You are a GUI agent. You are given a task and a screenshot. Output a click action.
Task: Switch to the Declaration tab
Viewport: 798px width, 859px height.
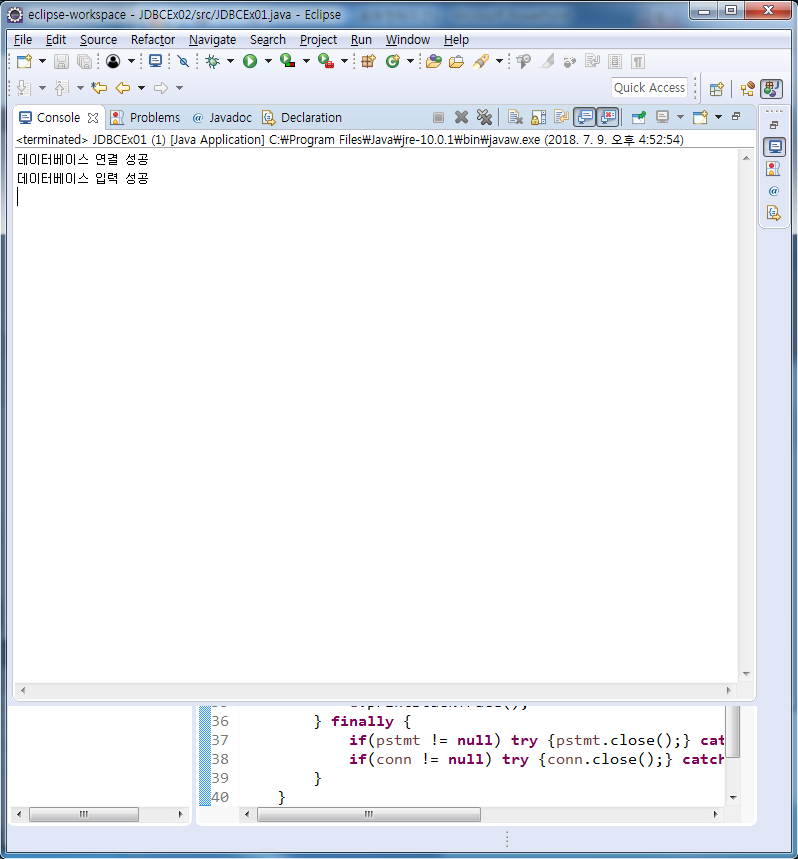[x=302, y=118]
